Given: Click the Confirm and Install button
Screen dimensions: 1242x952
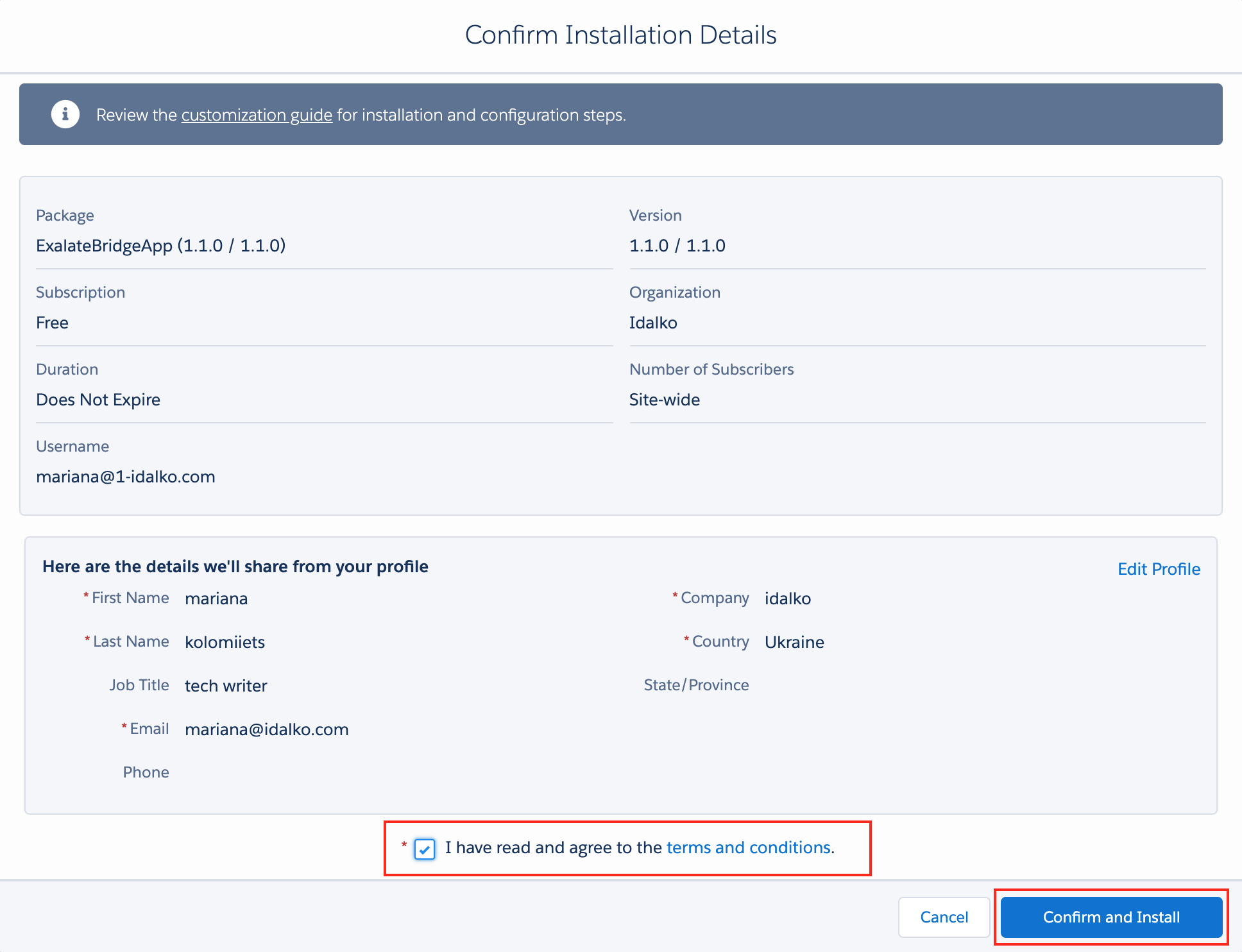Looking at the screenshot, I should pos(1111,917).
